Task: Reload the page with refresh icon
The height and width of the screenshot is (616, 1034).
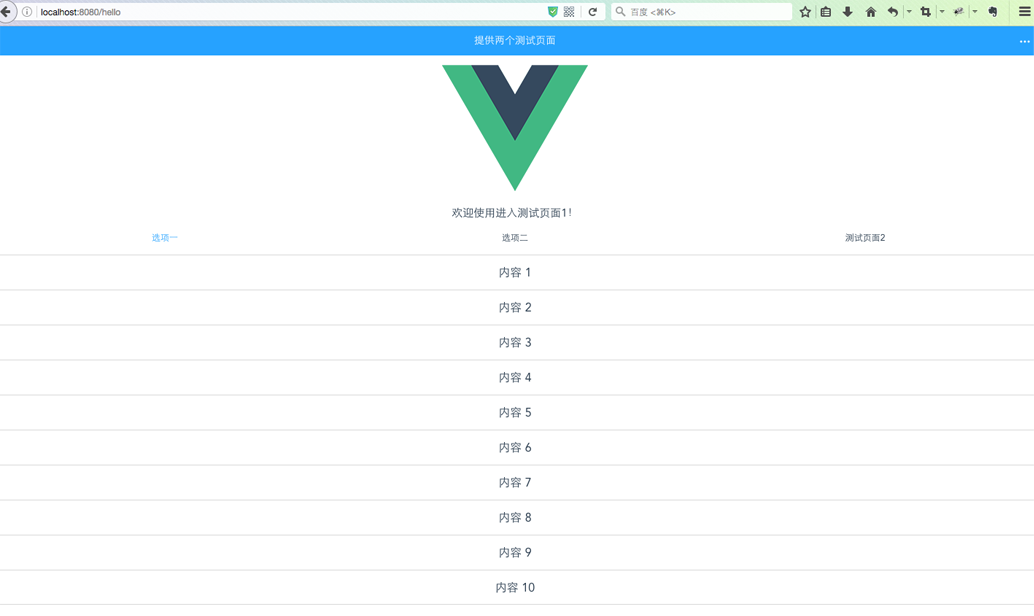Action: (592, 12)
